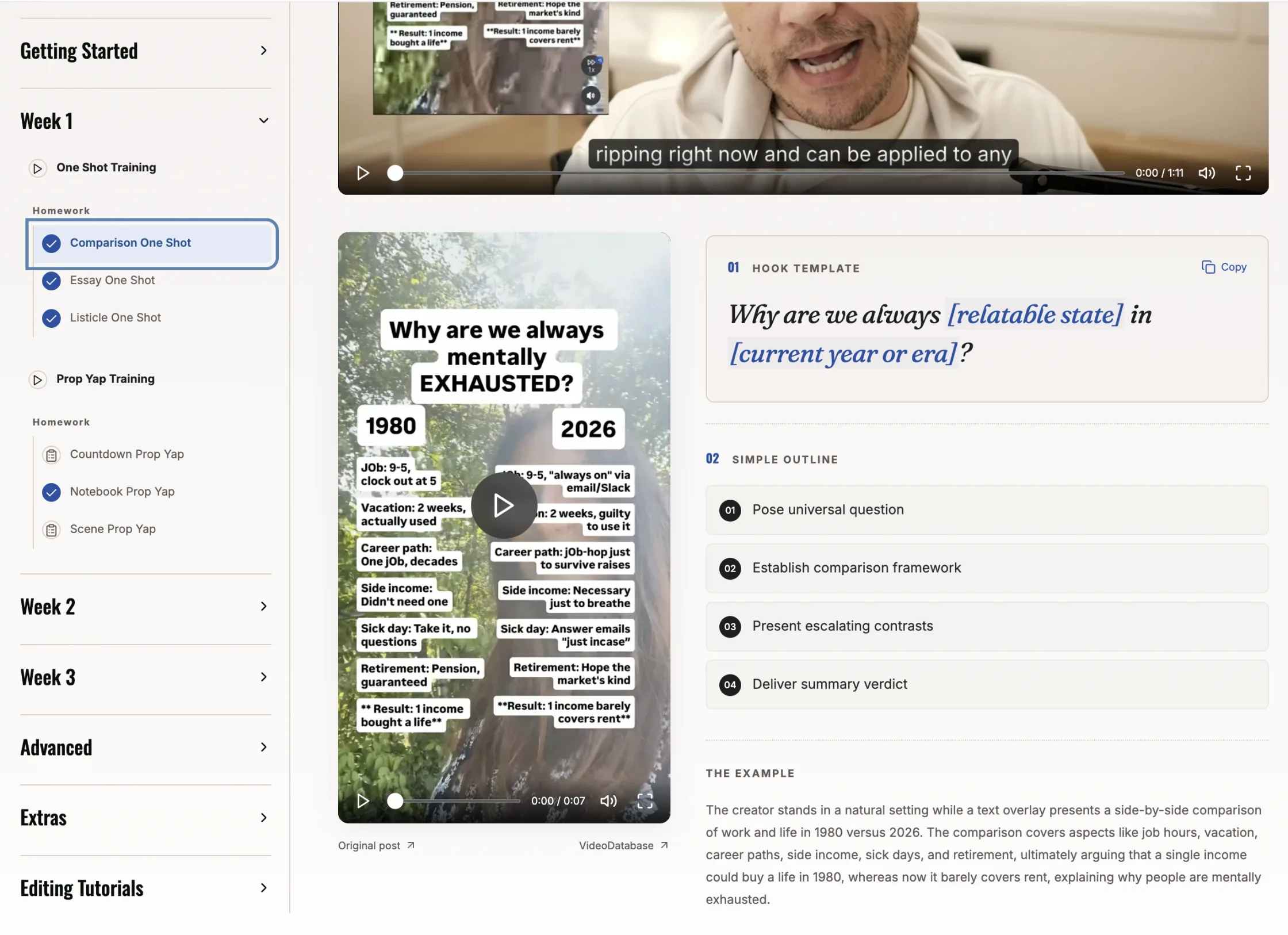Toggle Essay One Shot completion checkmark

[51, 281]
